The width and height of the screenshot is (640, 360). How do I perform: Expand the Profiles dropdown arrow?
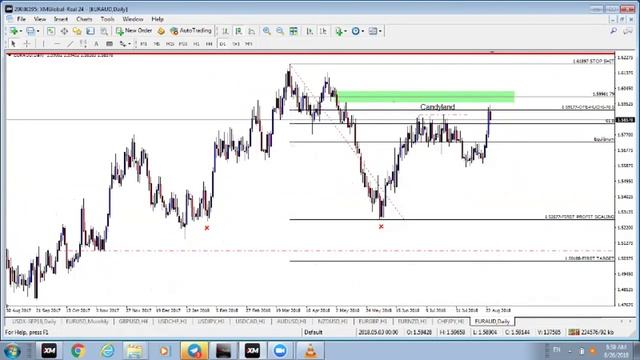pyautogui.click(x=38, y=31)
